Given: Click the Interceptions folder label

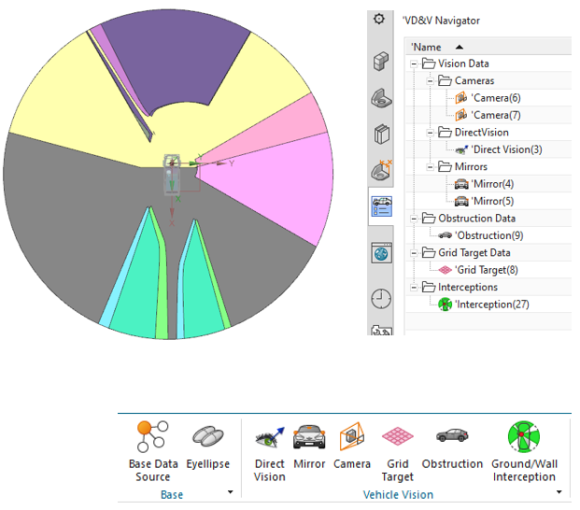Looking at the screenshot, I should coord(468,287).
